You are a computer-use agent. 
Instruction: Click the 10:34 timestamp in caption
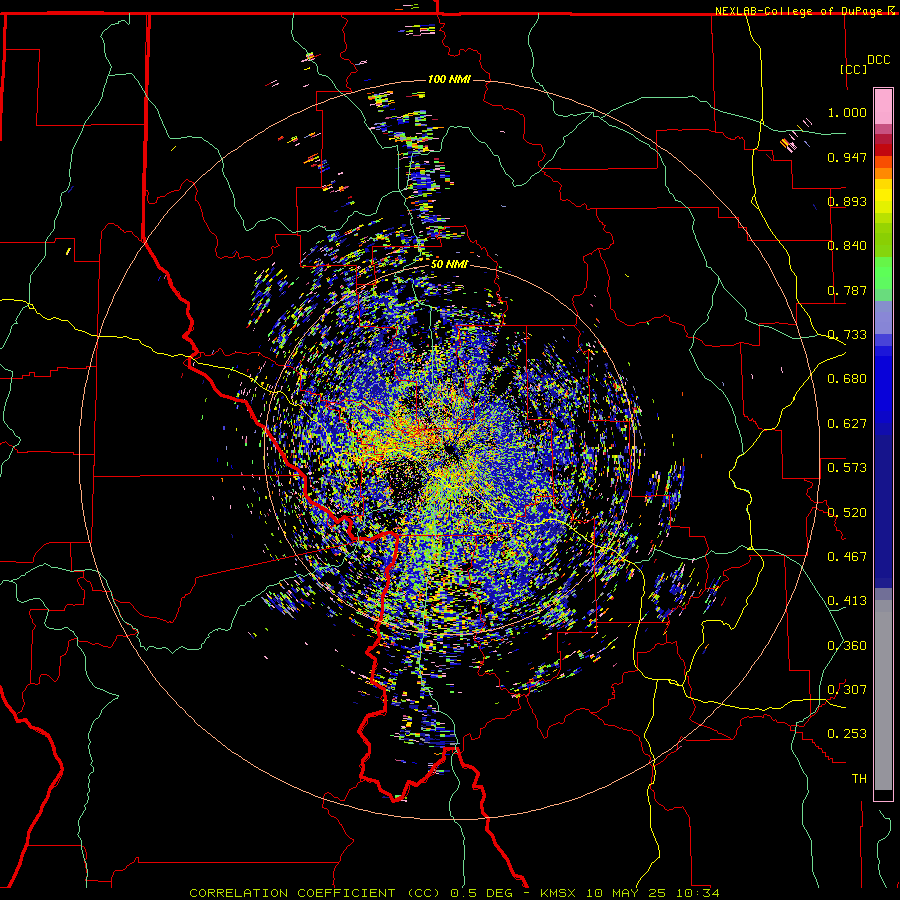click(x=696, y=893)
